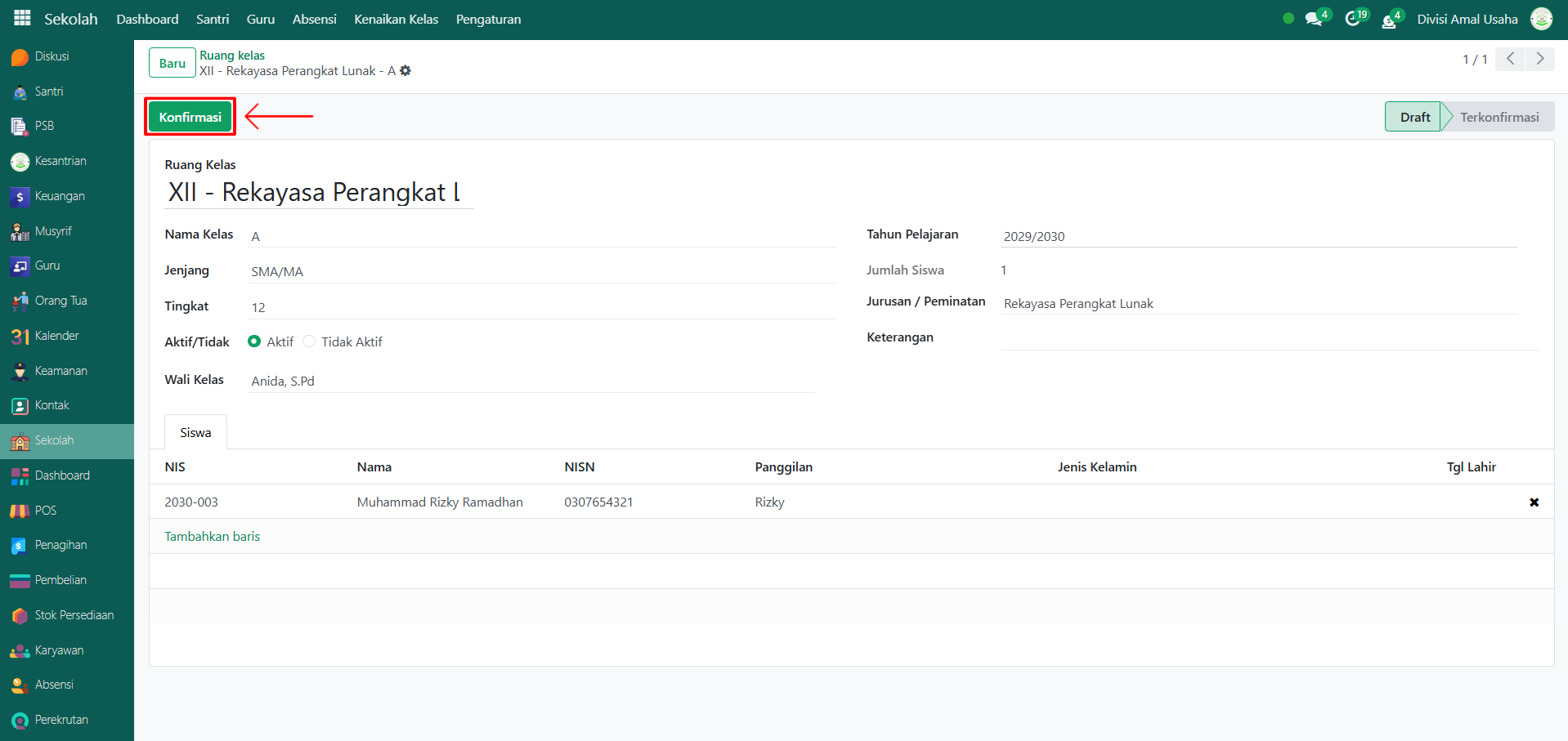Viewport: 1568px width, 741px height.
Task: Open Keuangan app in sidebar
Action: [59, 196]
